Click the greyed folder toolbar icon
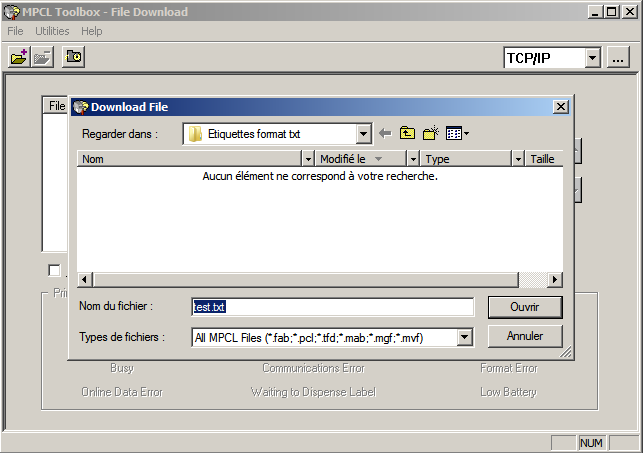 pos(43,57)
